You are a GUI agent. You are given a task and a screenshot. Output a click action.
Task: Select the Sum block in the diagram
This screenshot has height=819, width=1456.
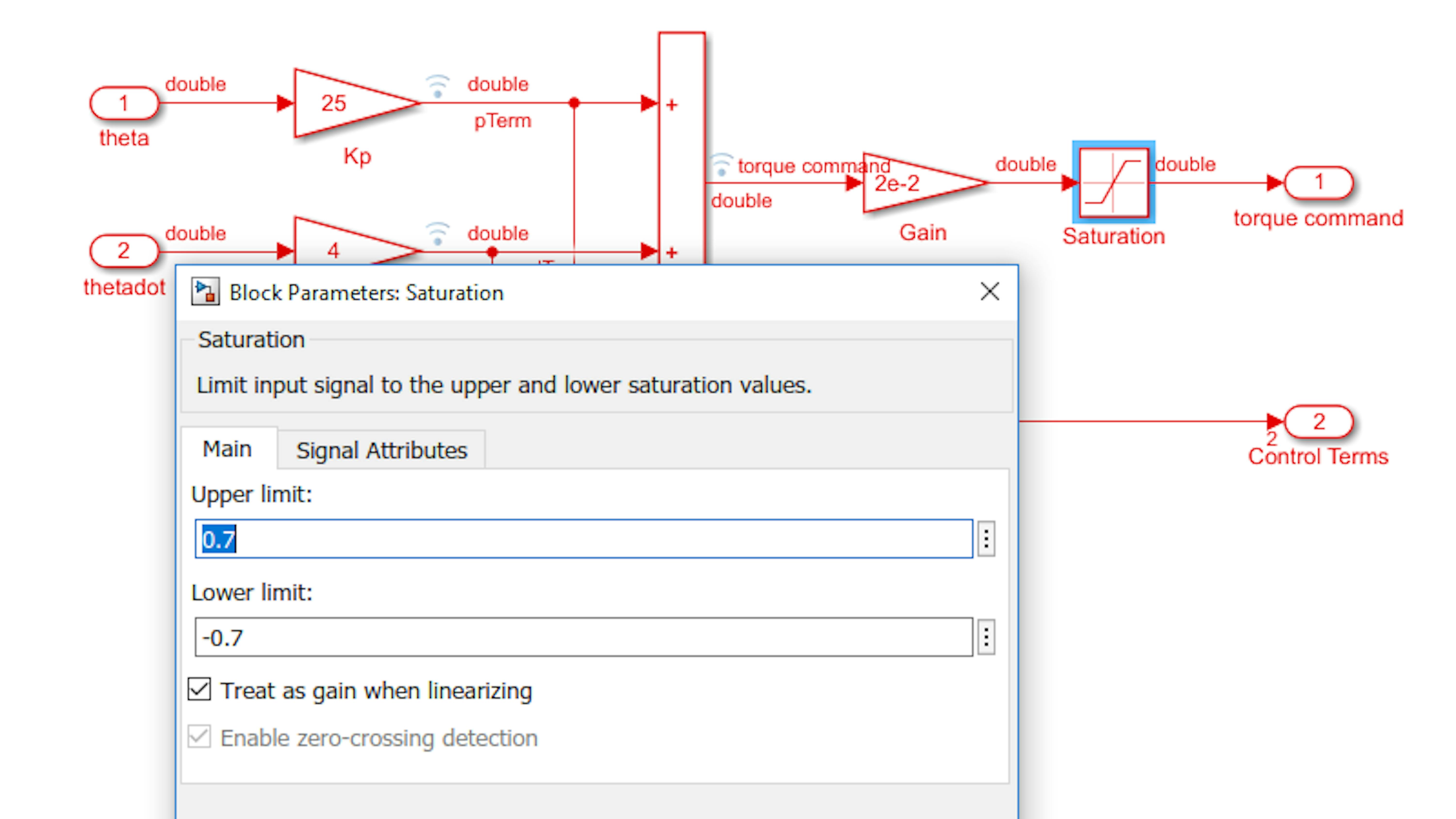coord(682,148)
